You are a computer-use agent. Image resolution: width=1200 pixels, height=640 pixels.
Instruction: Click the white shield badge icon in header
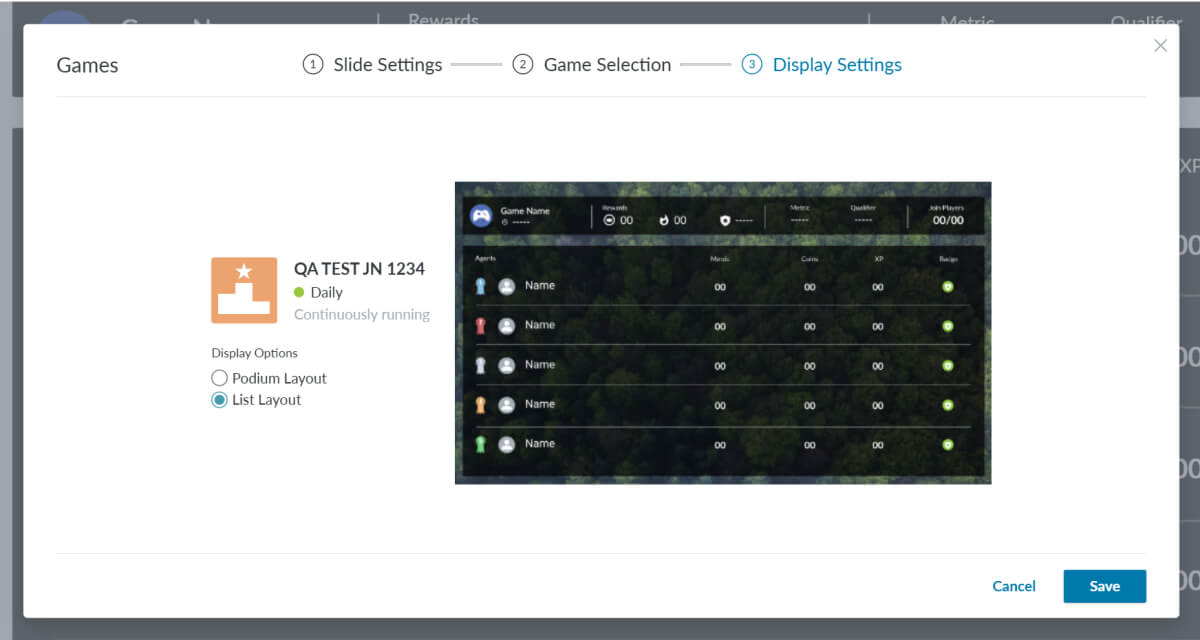[x=725, y=220]
